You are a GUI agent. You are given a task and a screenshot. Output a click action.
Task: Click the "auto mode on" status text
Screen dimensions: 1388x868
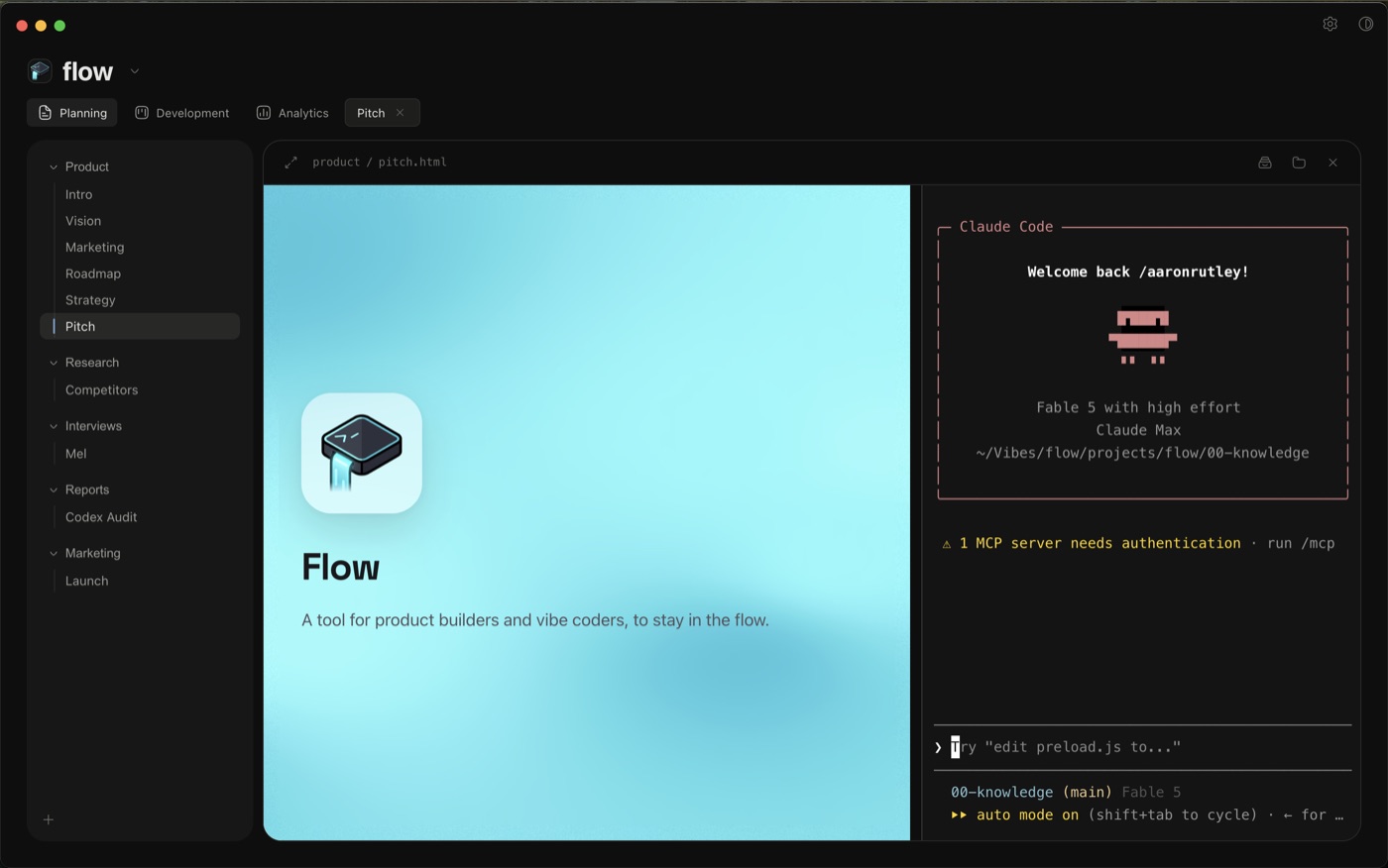coord(1027,814)
